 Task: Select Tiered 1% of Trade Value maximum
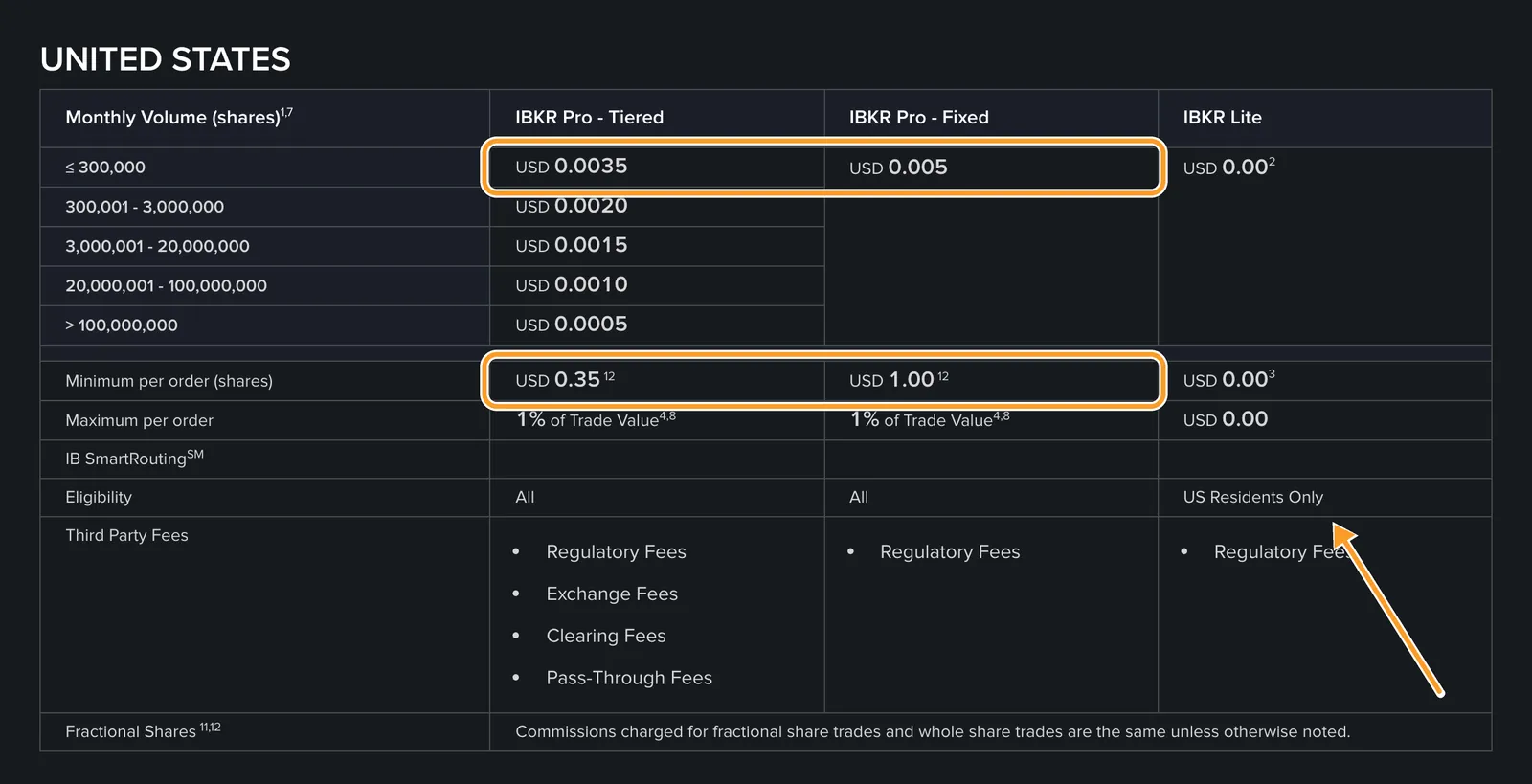(x=596, y=419)
